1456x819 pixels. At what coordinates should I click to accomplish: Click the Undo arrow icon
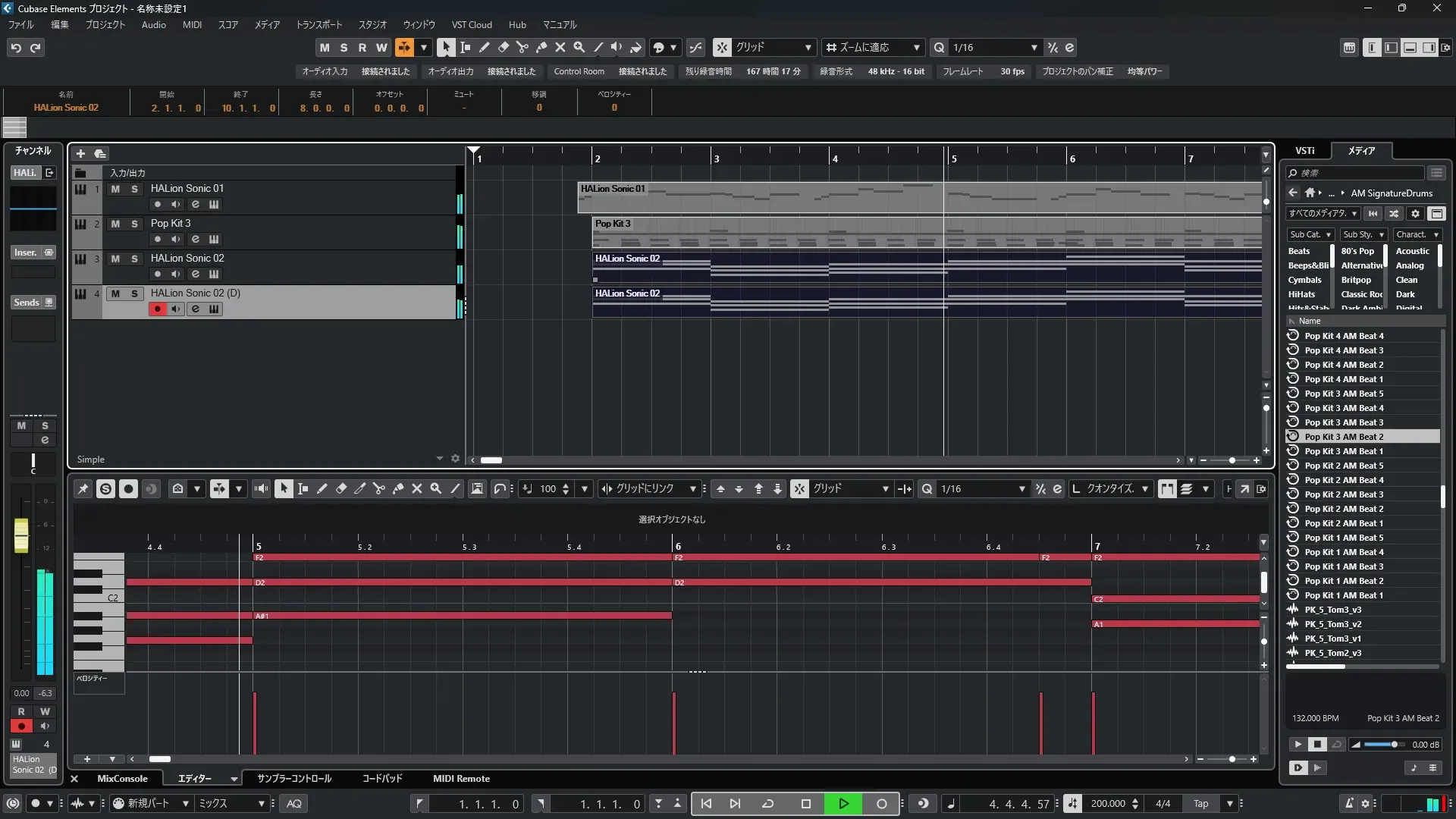click(x=16, y=48)
